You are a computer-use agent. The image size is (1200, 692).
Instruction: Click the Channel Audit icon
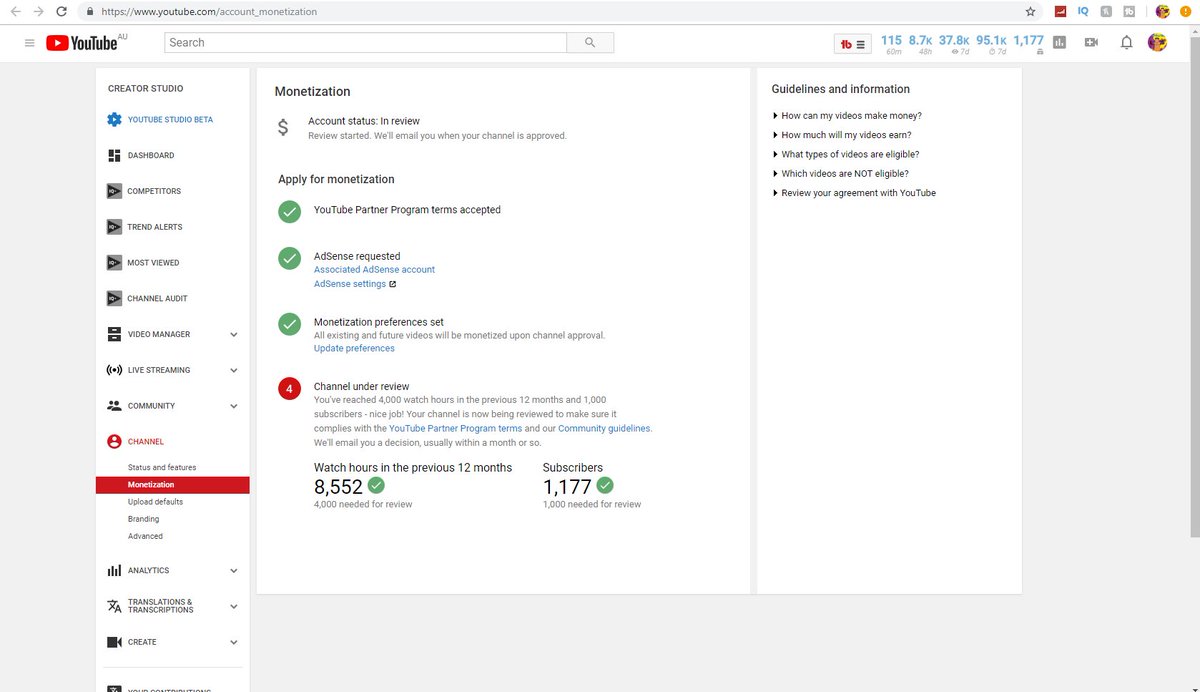click(114, 299)
